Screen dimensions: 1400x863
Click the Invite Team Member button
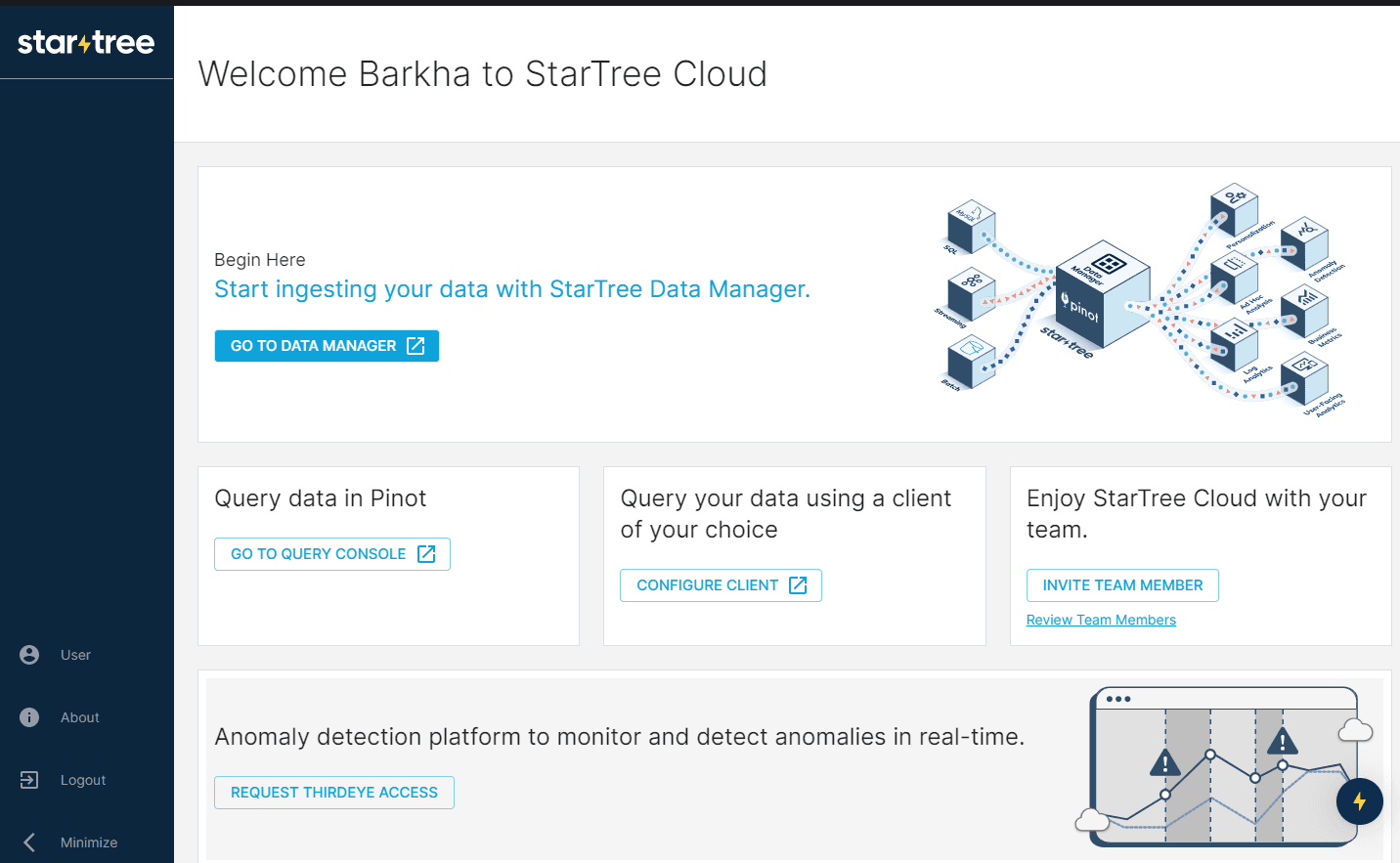click(x=1122, y=584)
